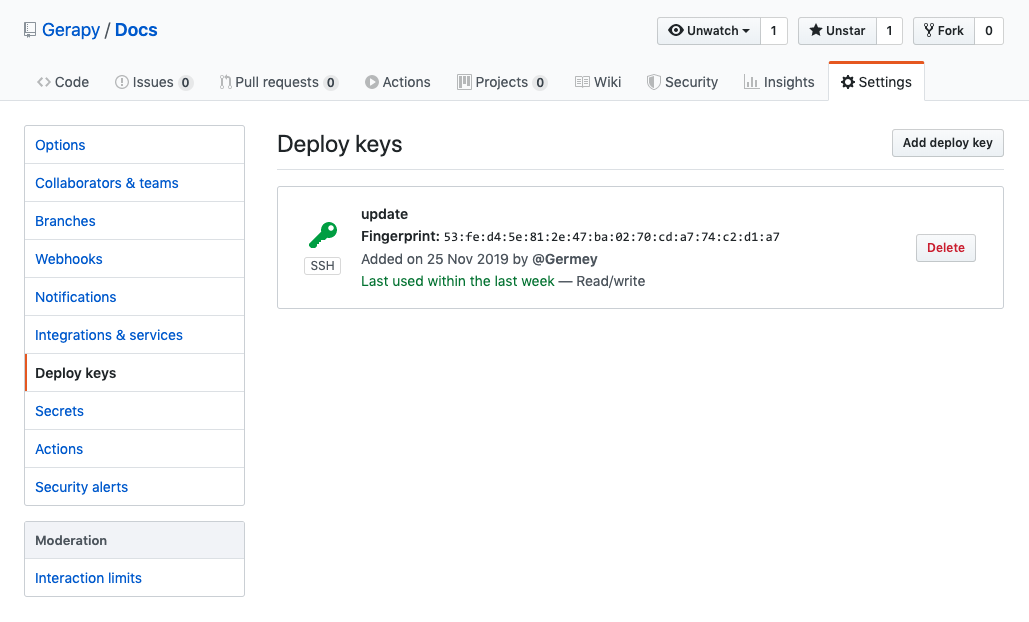Open the Insights tab
This screenshot has width=1029, height=622.
pos(779,82)
